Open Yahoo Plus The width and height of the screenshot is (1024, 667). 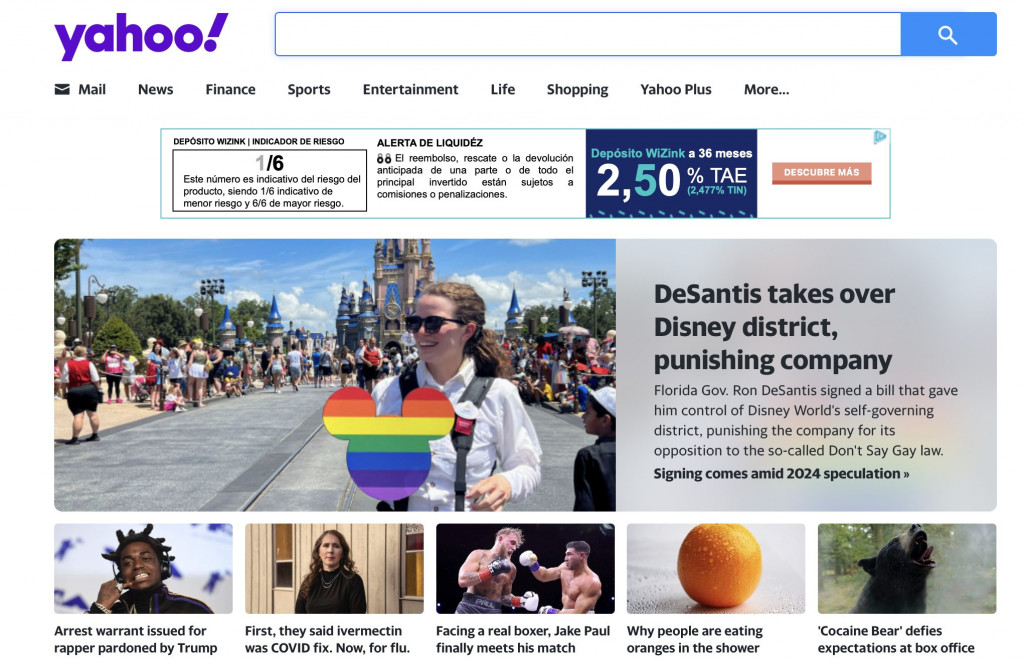coord(676,89)
